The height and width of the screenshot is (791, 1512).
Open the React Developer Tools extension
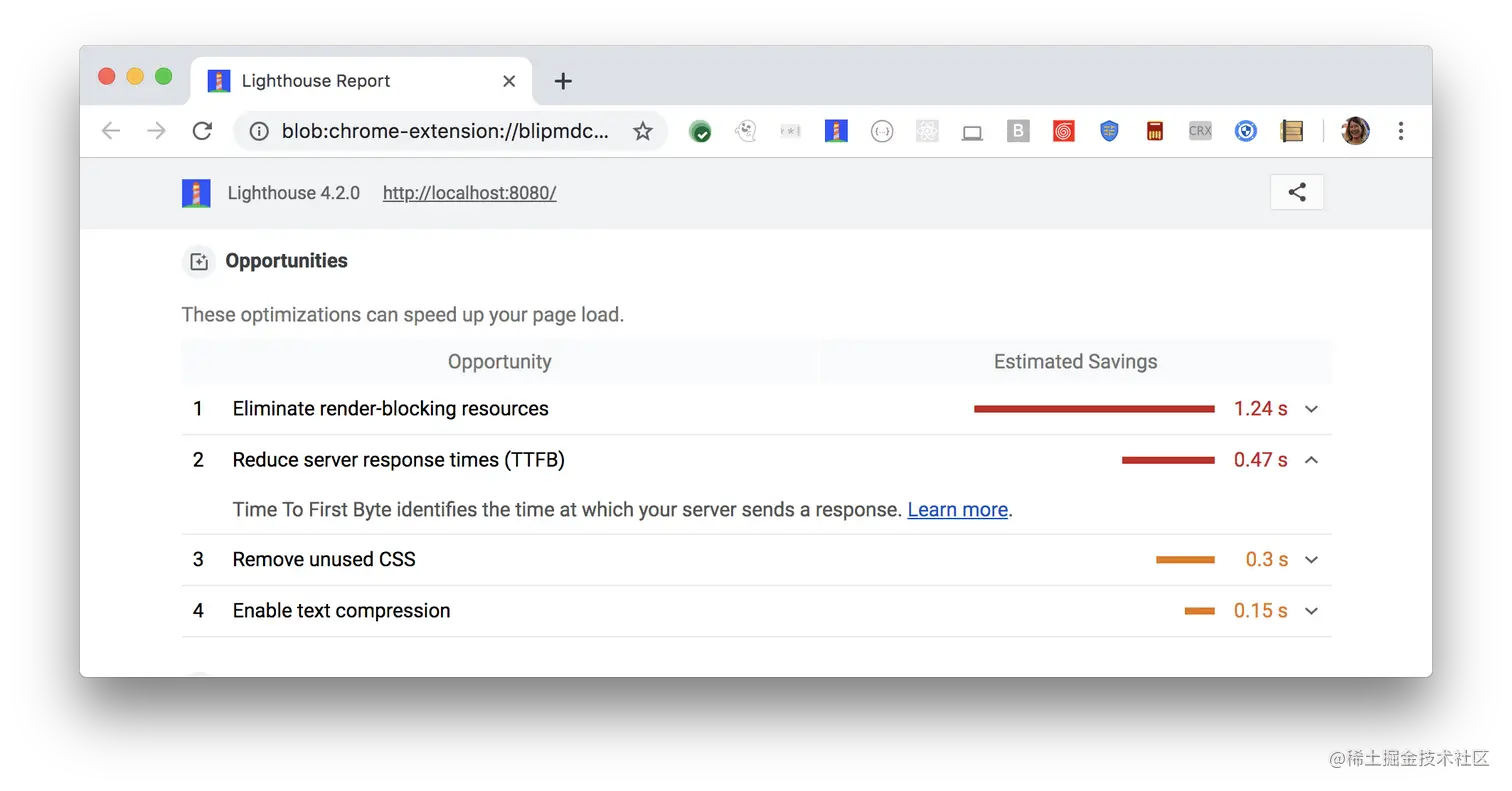[927, 131]
